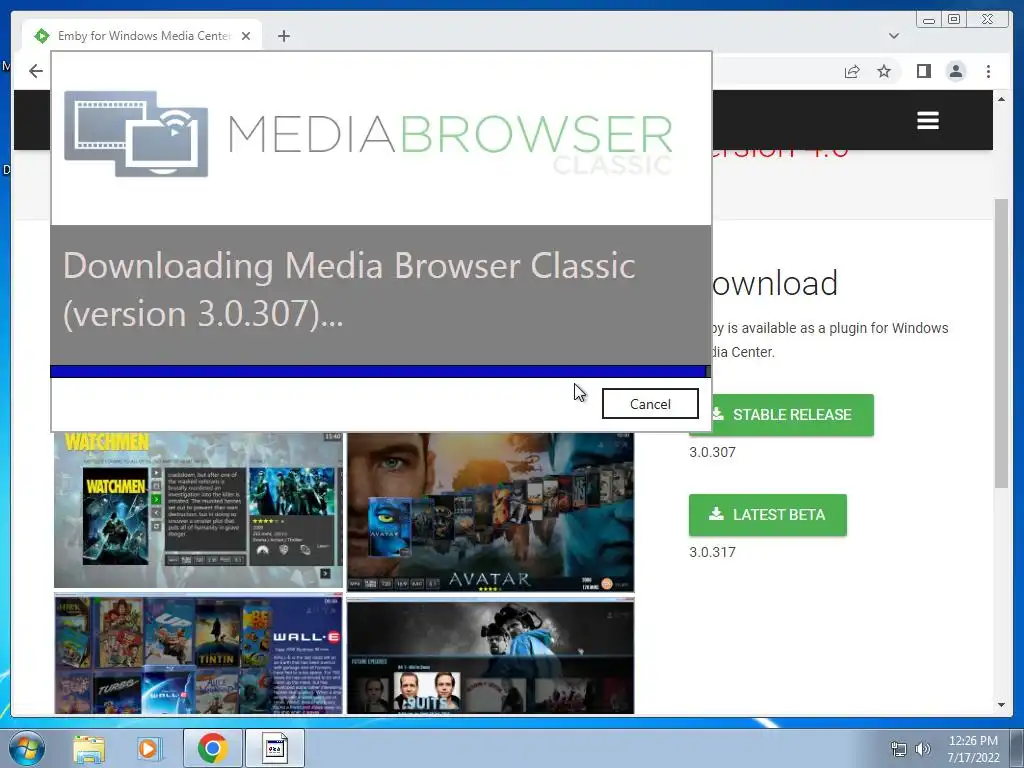Click the download progress bar
1024x768 pixels.
click(x=380, y=371)
